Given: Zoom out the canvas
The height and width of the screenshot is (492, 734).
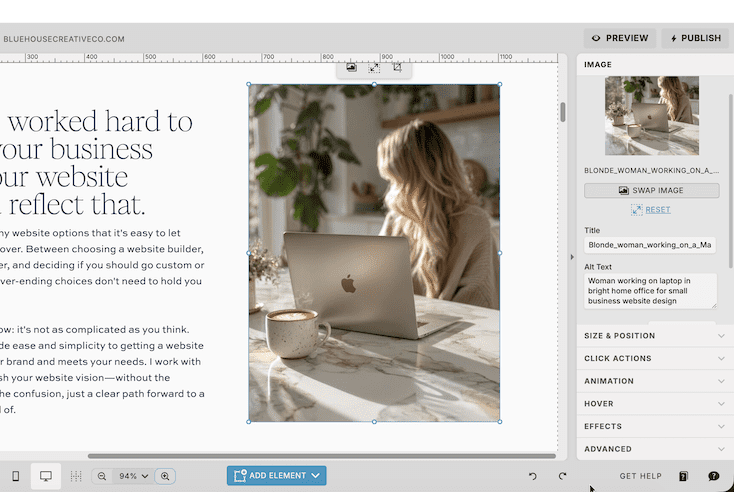Looking at the screenshot, I should (x=102, y=476).
